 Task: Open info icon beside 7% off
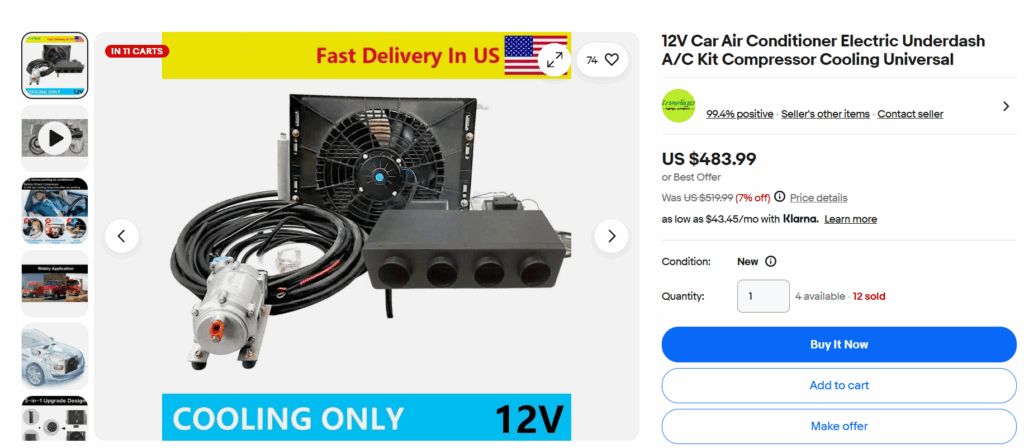pos(779,197)
